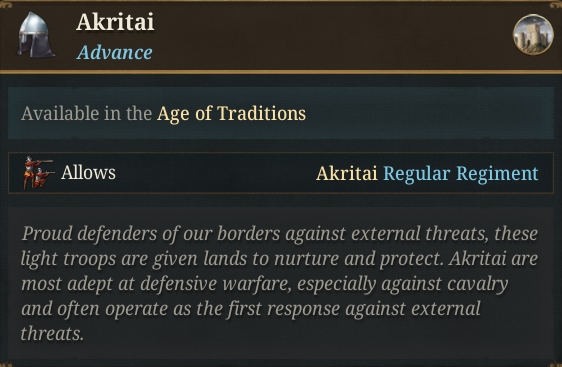Click the yellow Akritai unit name
Screen dimensions: 562x367
coord(347,173)
